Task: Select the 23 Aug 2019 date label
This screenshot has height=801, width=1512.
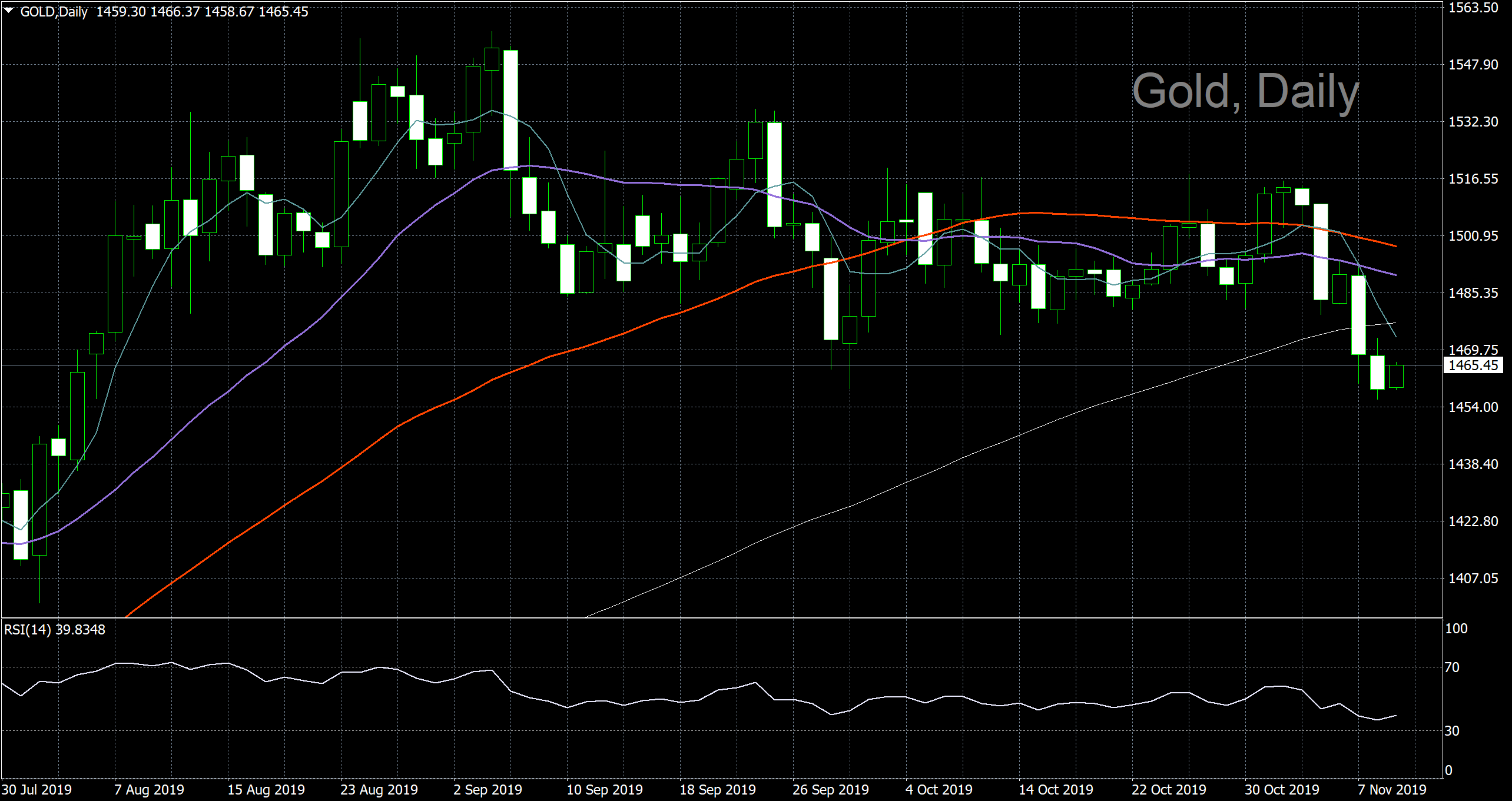Action: click(x=379, y=790)
